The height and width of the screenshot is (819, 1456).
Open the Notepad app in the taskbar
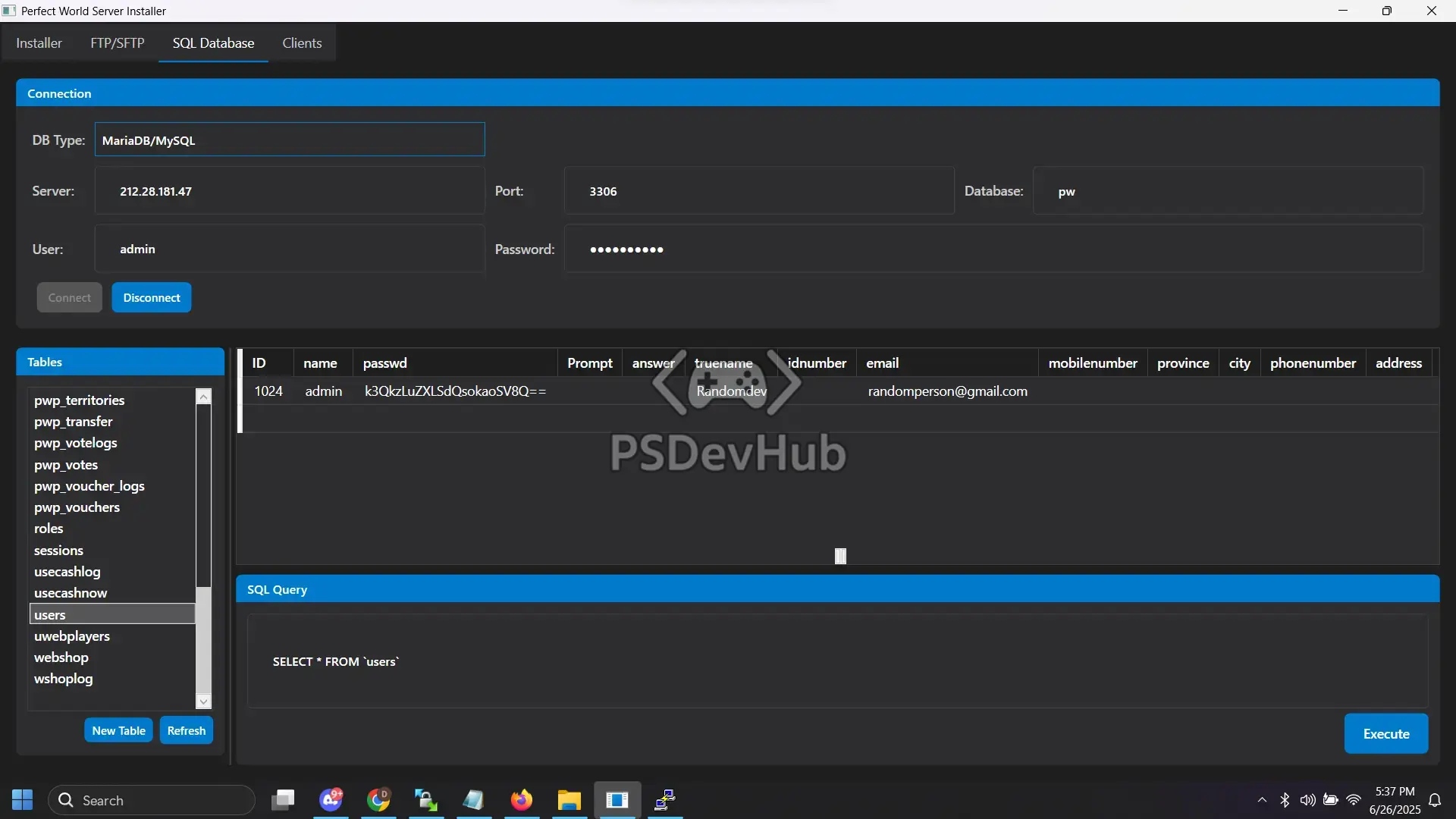coord(474,800)
